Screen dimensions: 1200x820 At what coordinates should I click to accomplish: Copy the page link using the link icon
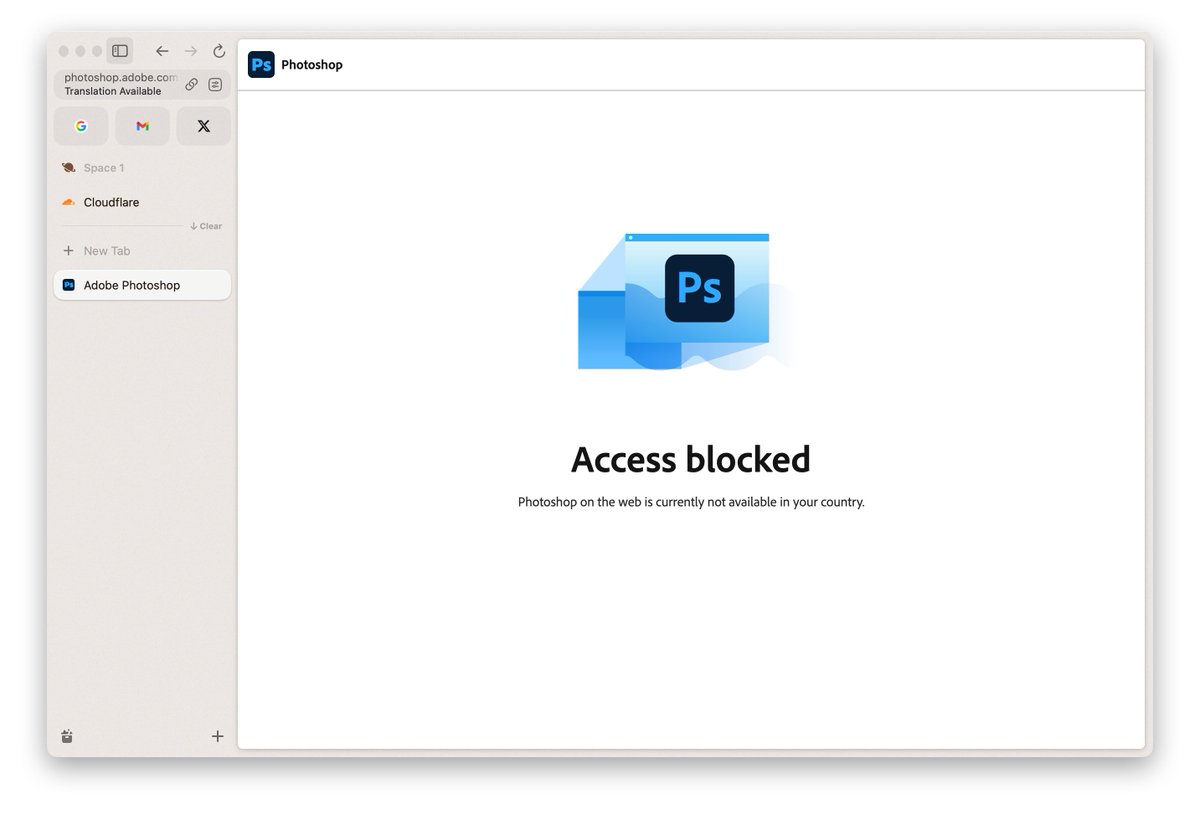(191, 84)
